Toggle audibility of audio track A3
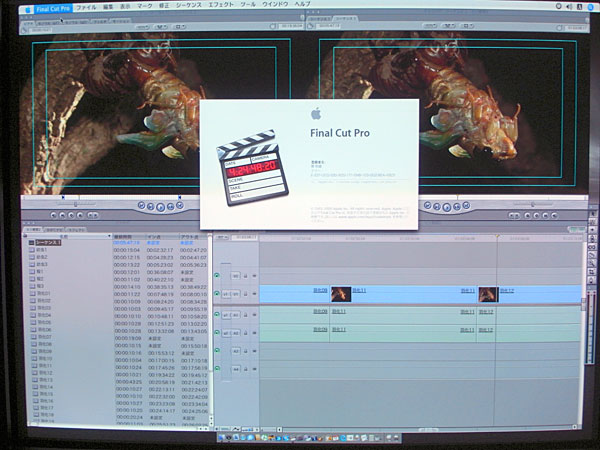Viewport: 600px width, 450px height. tap(217, 351)
